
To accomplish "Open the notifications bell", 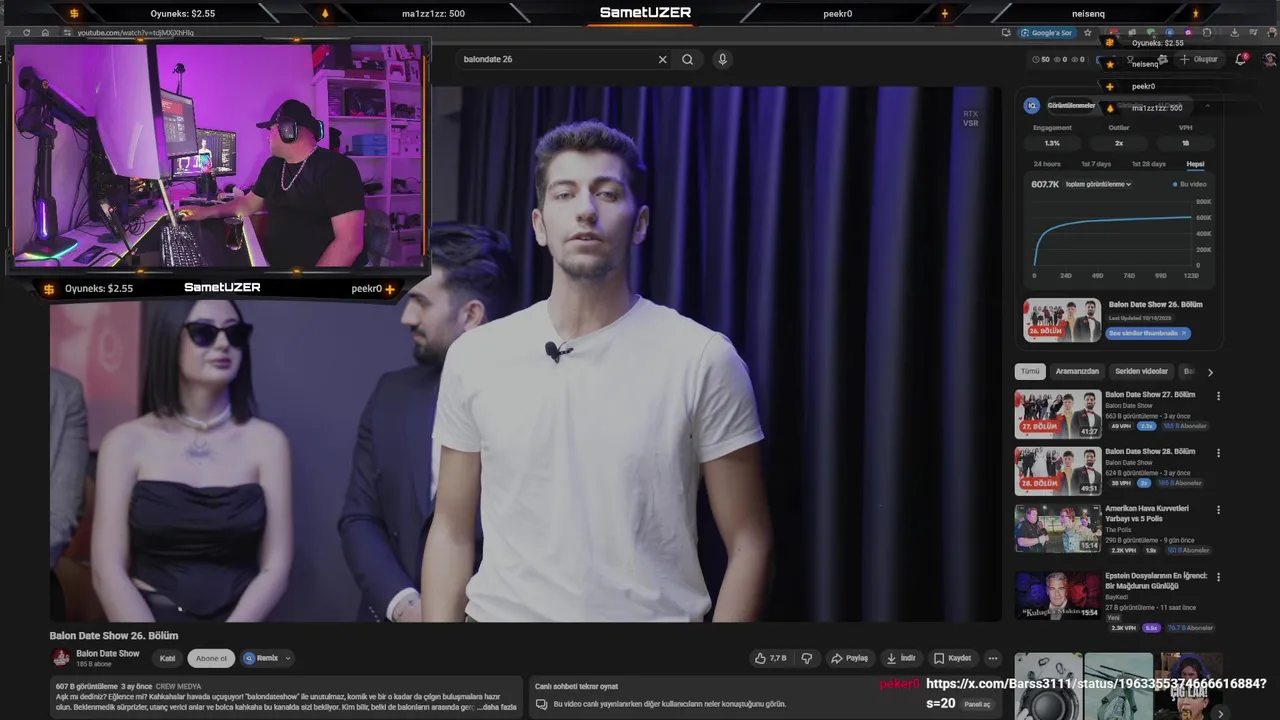I will click(x=1241, y=59).
